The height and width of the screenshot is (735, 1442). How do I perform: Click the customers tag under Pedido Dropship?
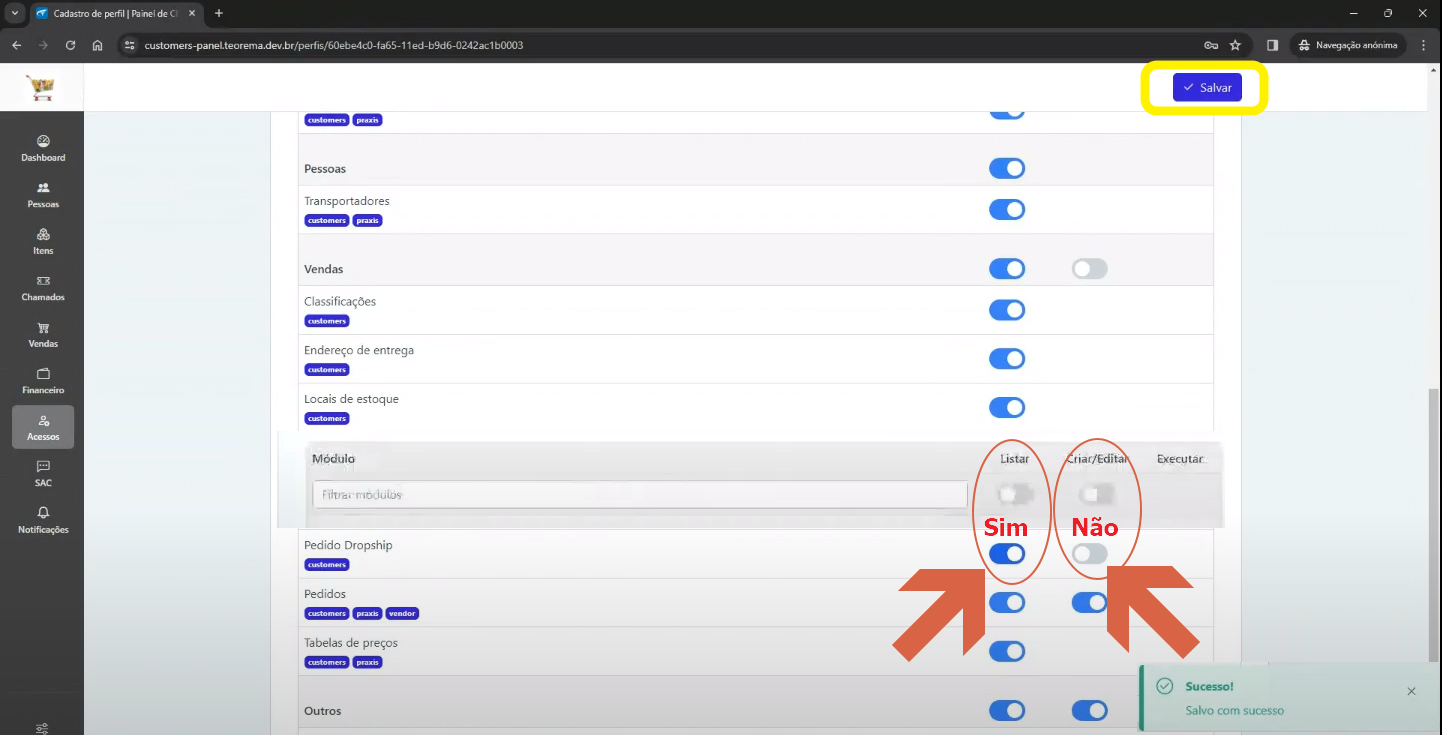tap(327, 564)
